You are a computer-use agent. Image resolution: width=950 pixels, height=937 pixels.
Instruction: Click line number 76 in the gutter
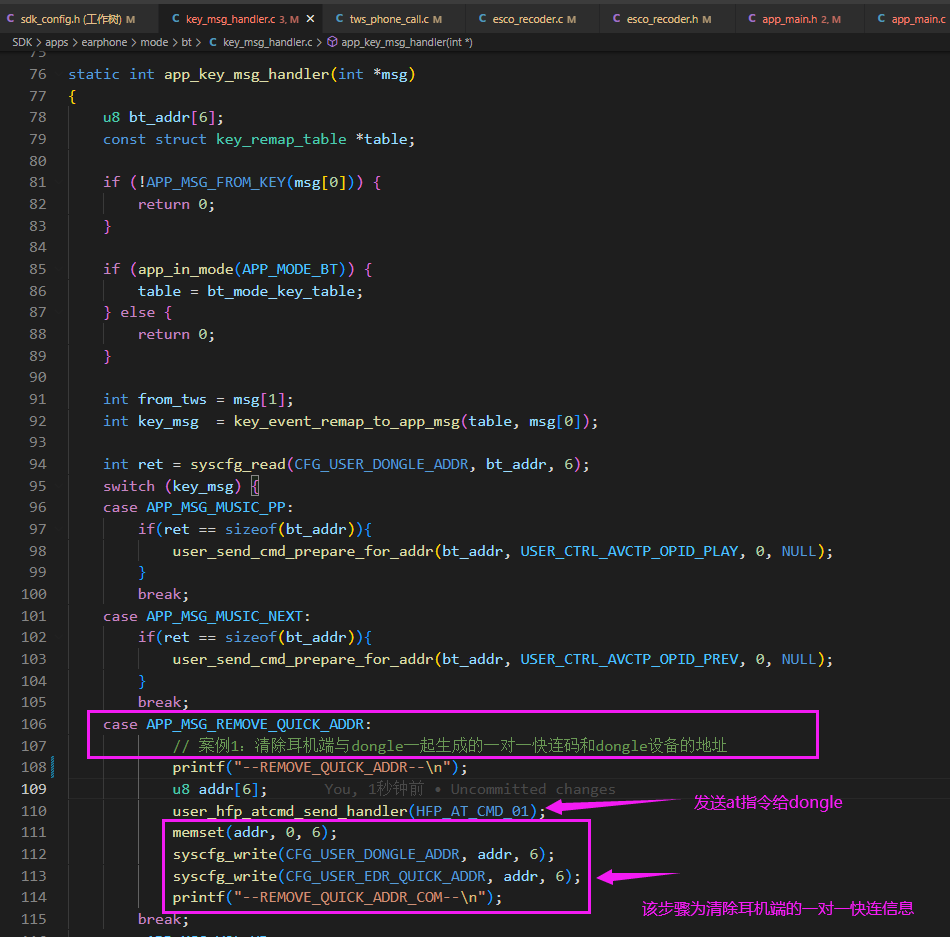pos(38,74)
